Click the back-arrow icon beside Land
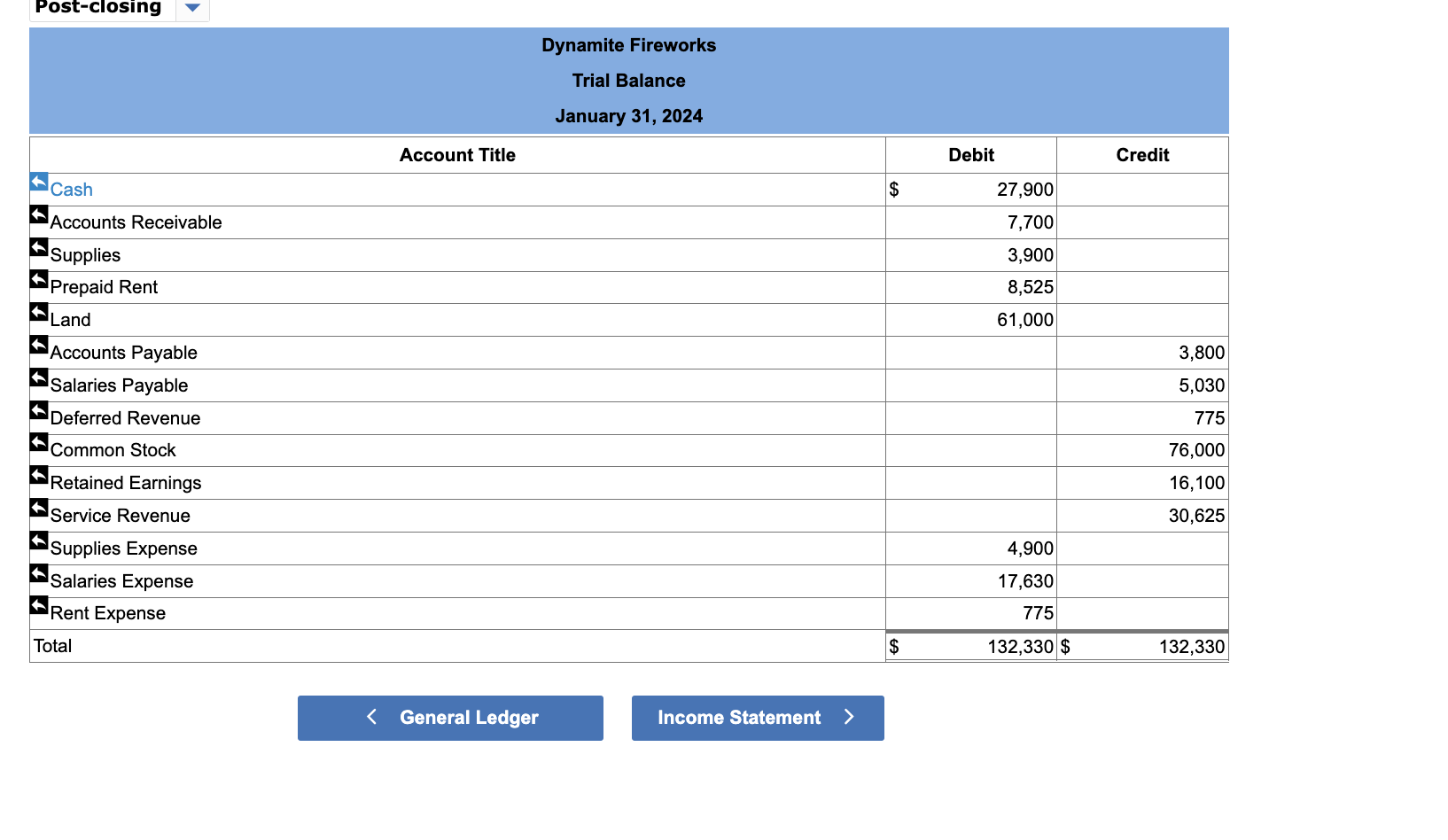The width and height of the screenshot is (1448, 840). pyautogui.click(x=38, y=312)
